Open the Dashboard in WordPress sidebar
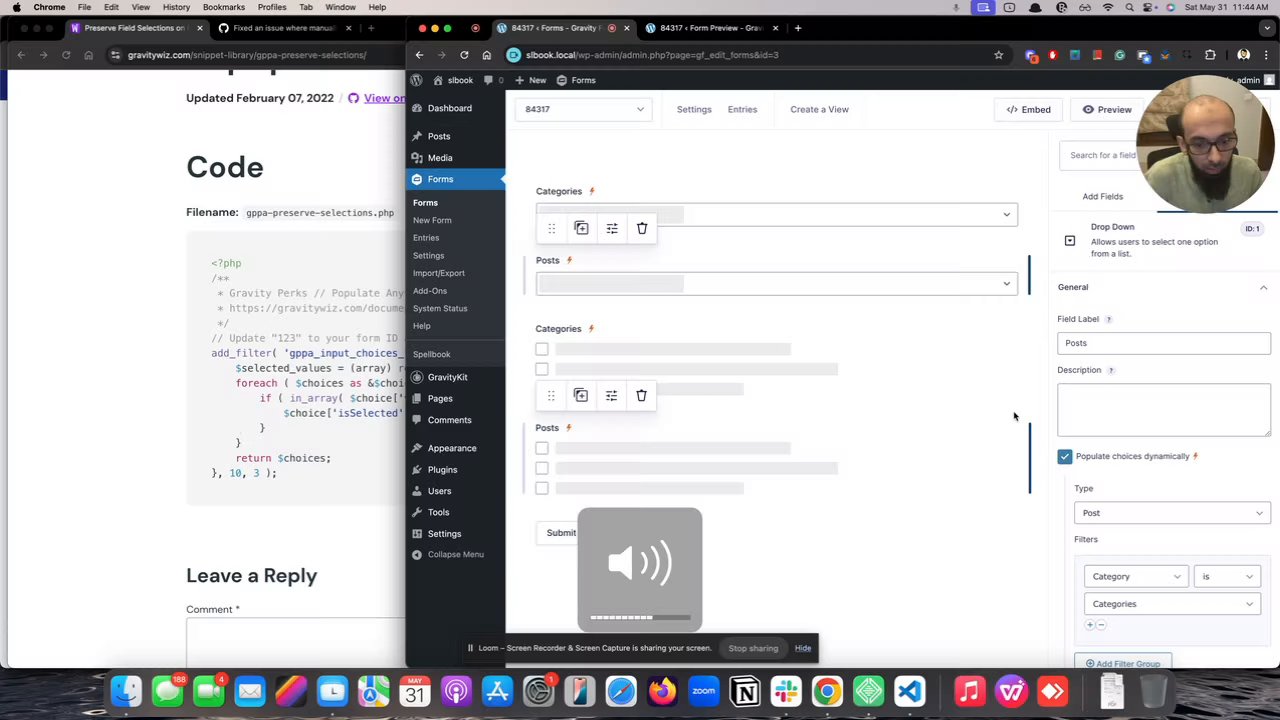This screenshot has width=1280, height=720. coord(449,108)
